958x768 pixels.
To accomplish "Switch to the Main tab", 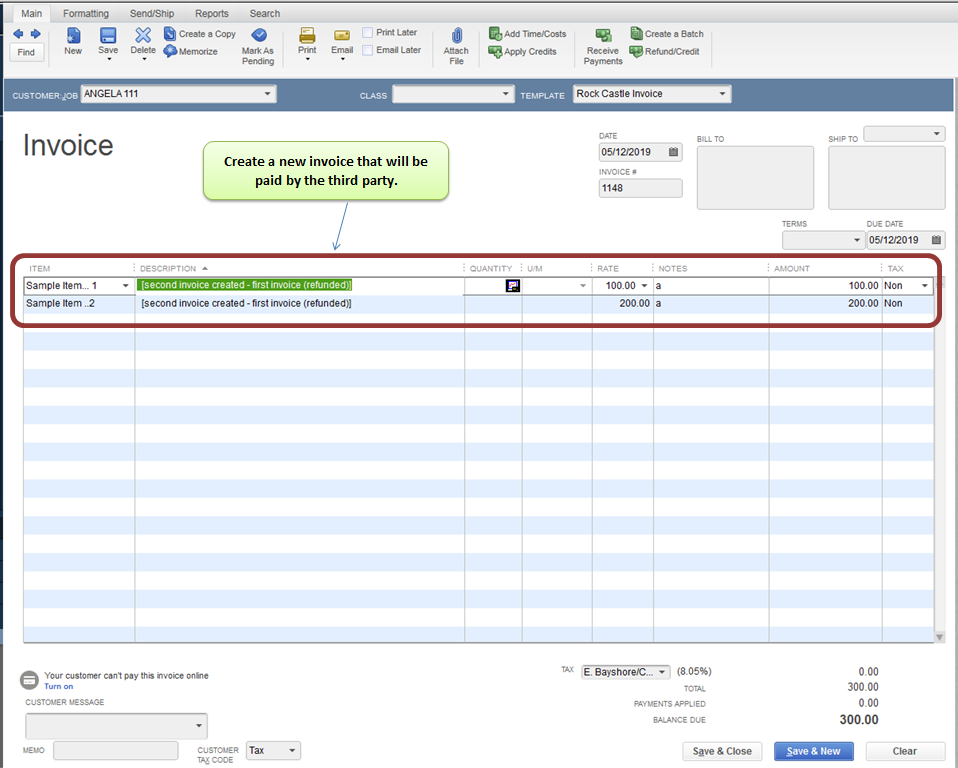I will coord(32,13).
